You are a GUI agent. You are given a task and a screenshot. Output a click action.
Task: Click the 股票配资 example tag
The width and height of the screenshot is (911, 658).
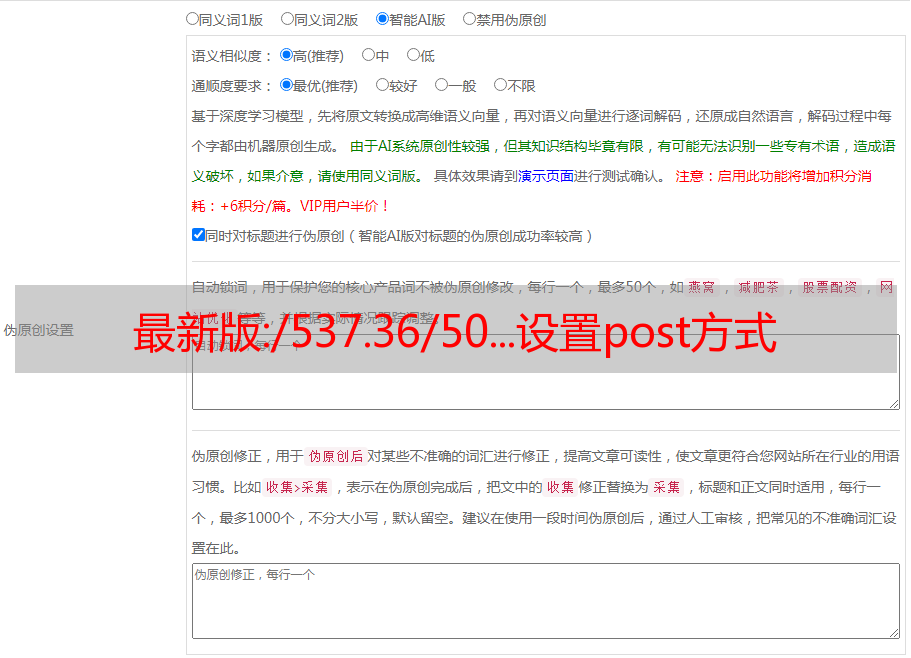(830, 287)
